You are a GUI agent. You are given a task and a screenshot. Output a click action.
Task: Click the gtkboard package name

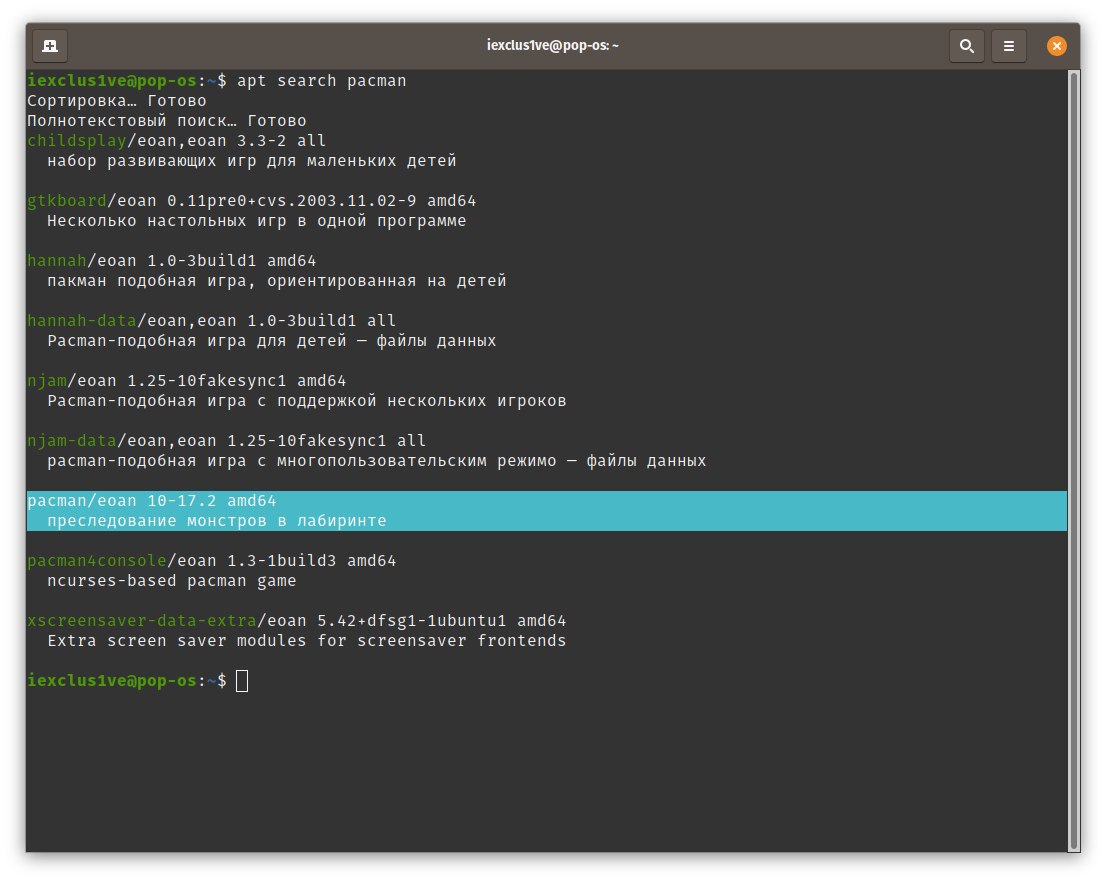tap(66, 201)
